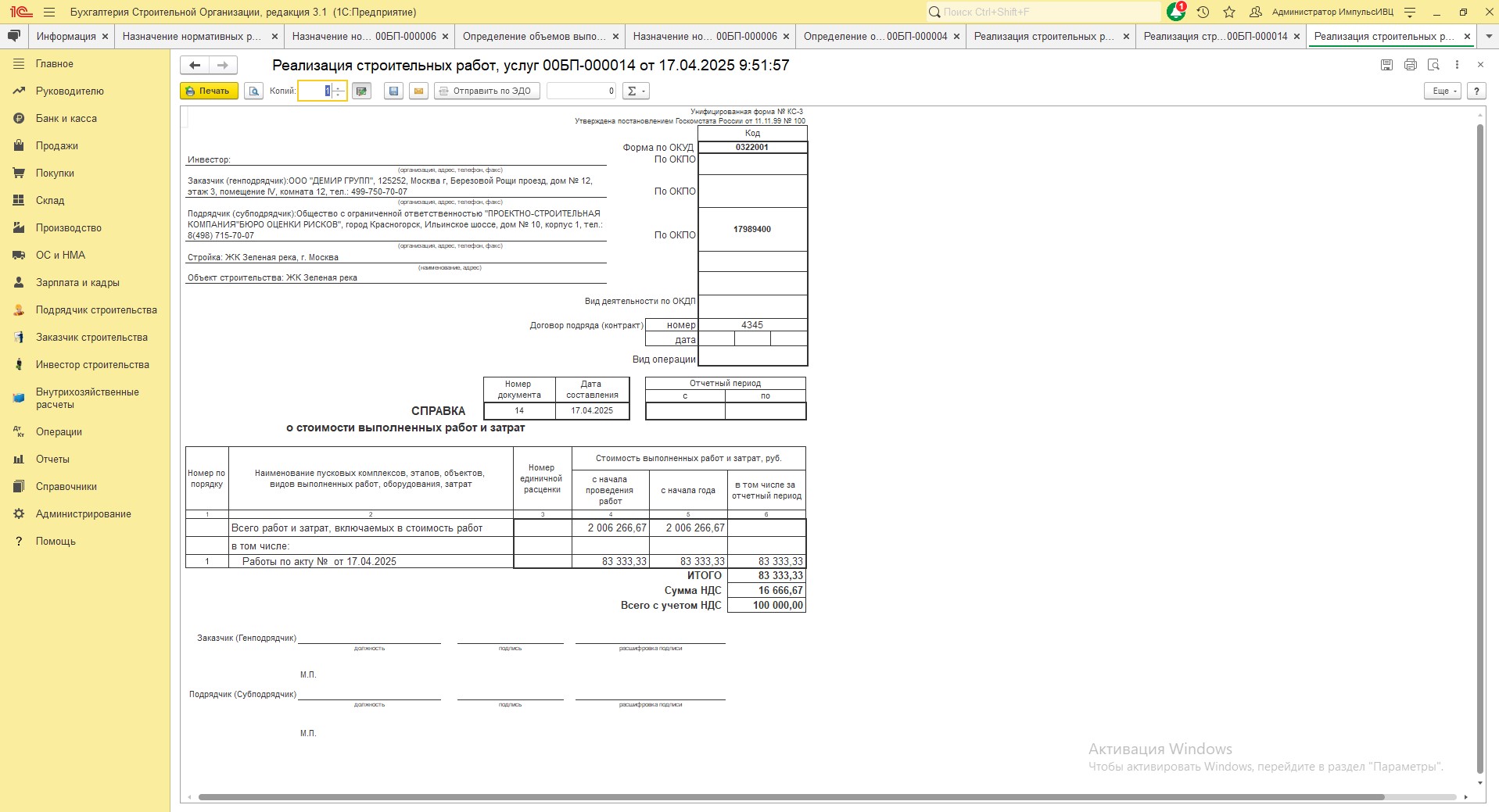This screenshot has height=812, width=1499.
Task: Click the preview icon at top right of form
Action: pos(1433,65)
